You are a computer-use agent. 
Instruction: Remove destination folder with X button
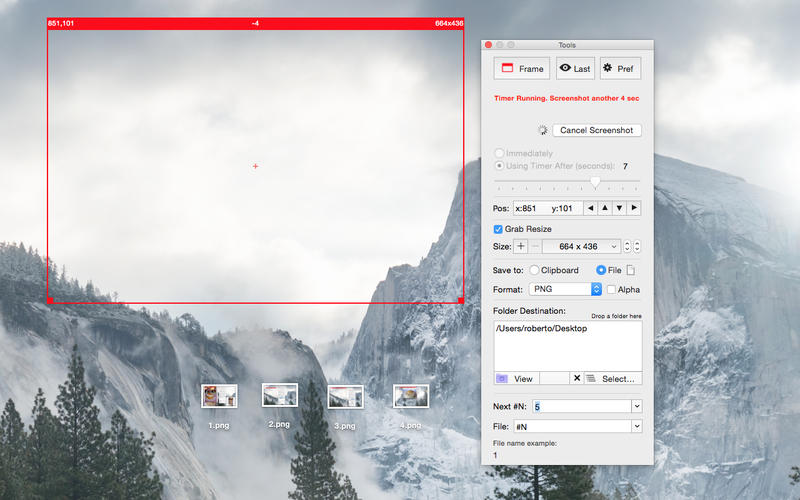click(x=576, y=378)
